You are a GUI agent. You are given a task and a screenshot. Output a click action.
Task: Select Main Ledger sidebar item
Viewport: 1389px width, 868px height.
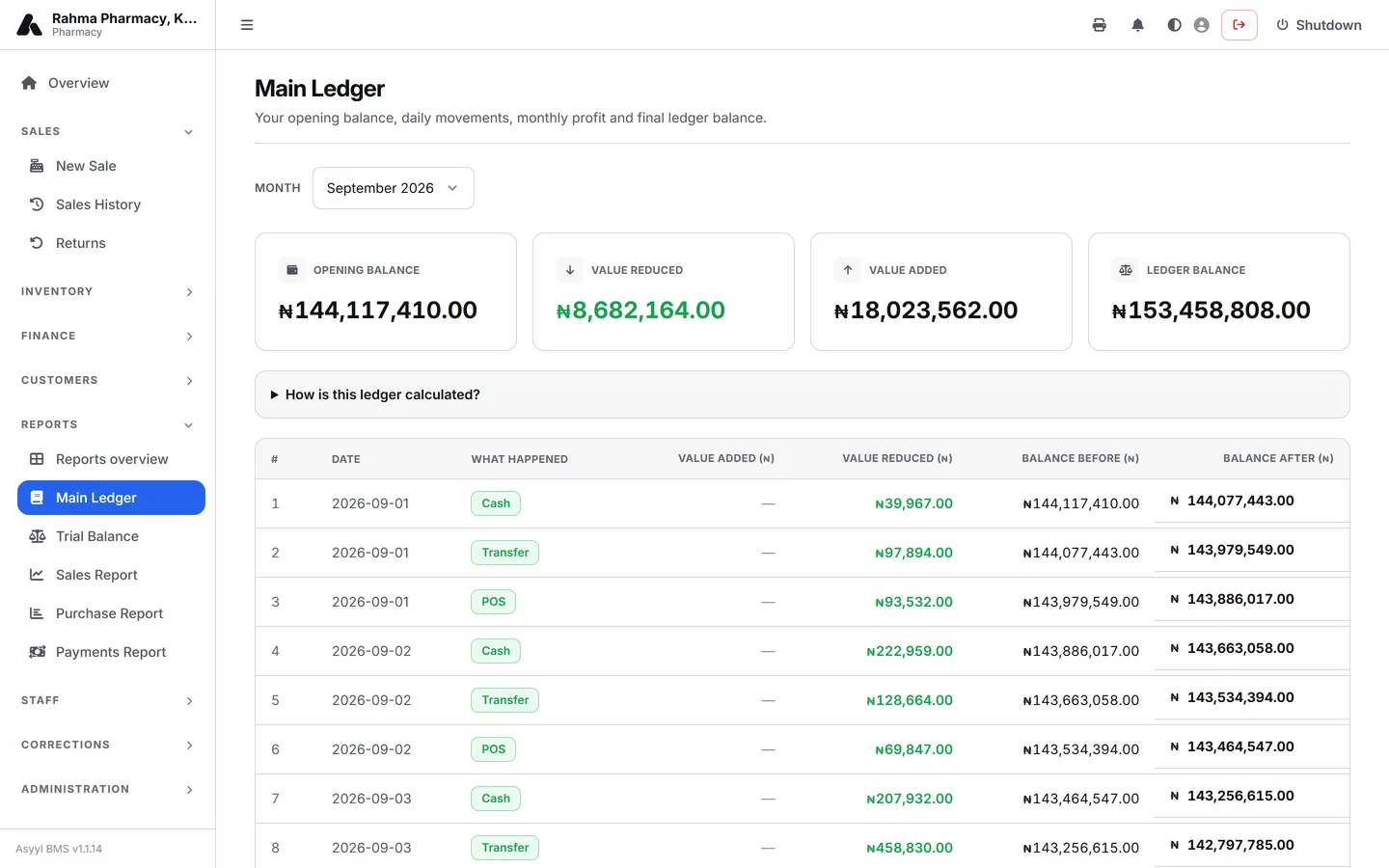coord(111,498)
